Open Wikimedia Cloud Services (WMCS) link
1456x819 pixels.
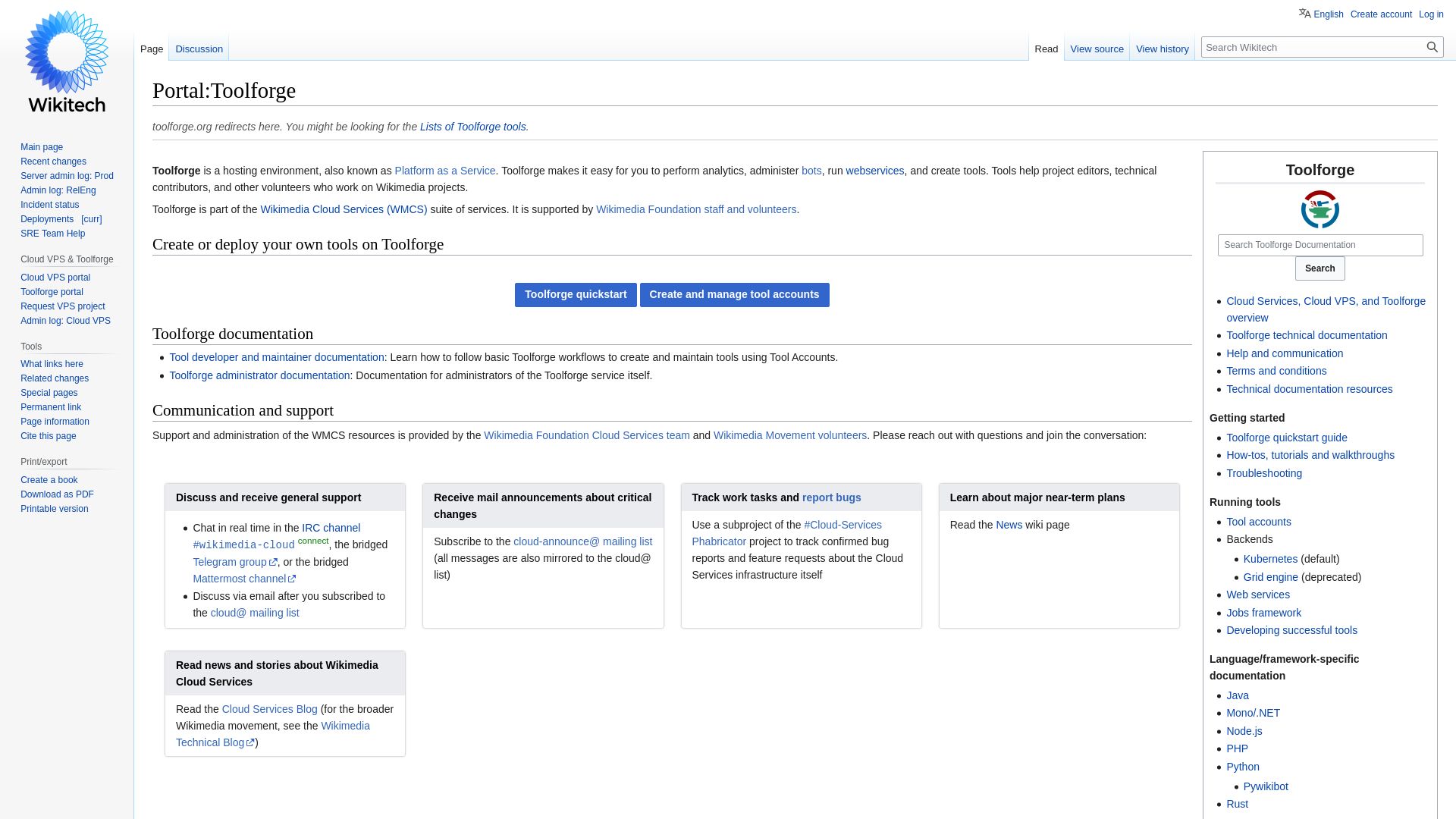344,209
